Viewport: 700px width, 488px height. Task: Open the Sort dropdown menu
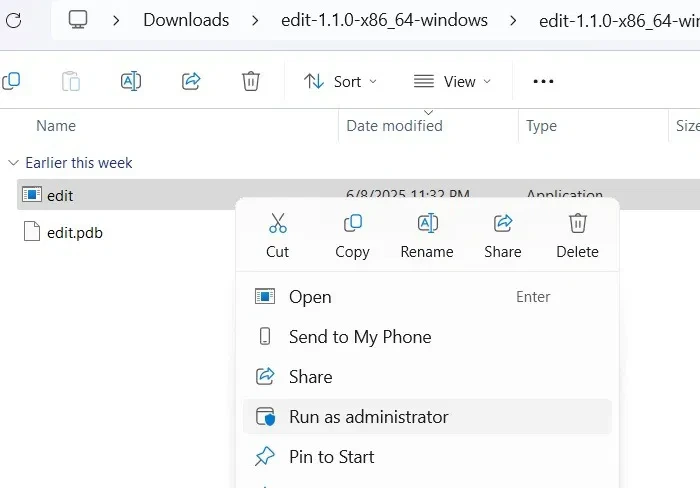[341, 81]
